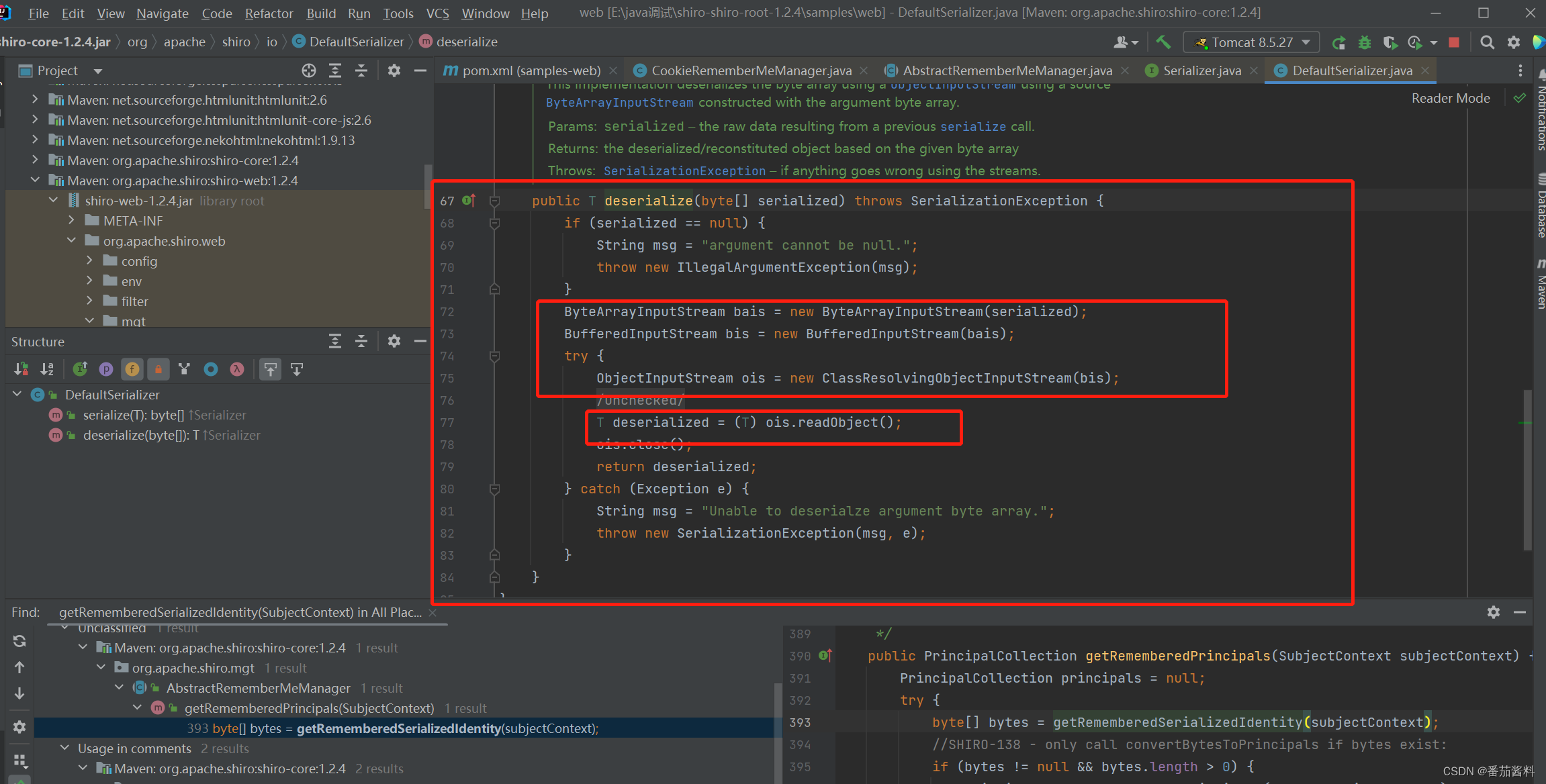Toggle Show Properties purple p button
Image resolution: width=1546 pixels, height=784 pixels.
click(106, 369)
